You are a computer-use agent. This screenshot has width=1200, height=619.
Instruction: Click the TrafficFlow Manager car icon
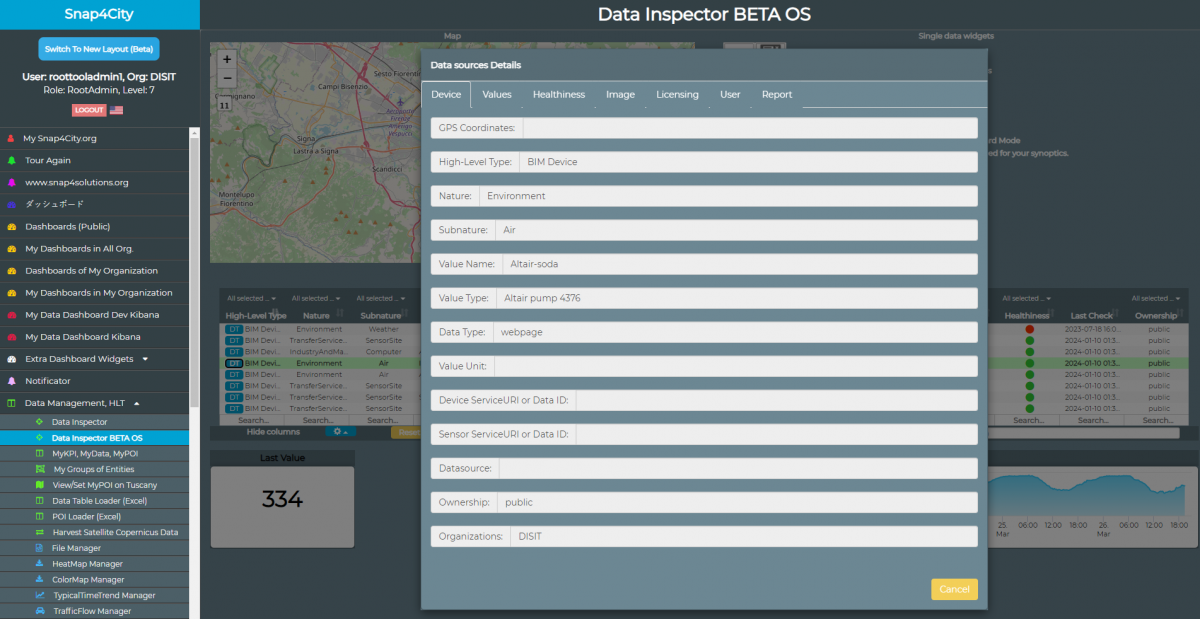[x=39, y=611]
